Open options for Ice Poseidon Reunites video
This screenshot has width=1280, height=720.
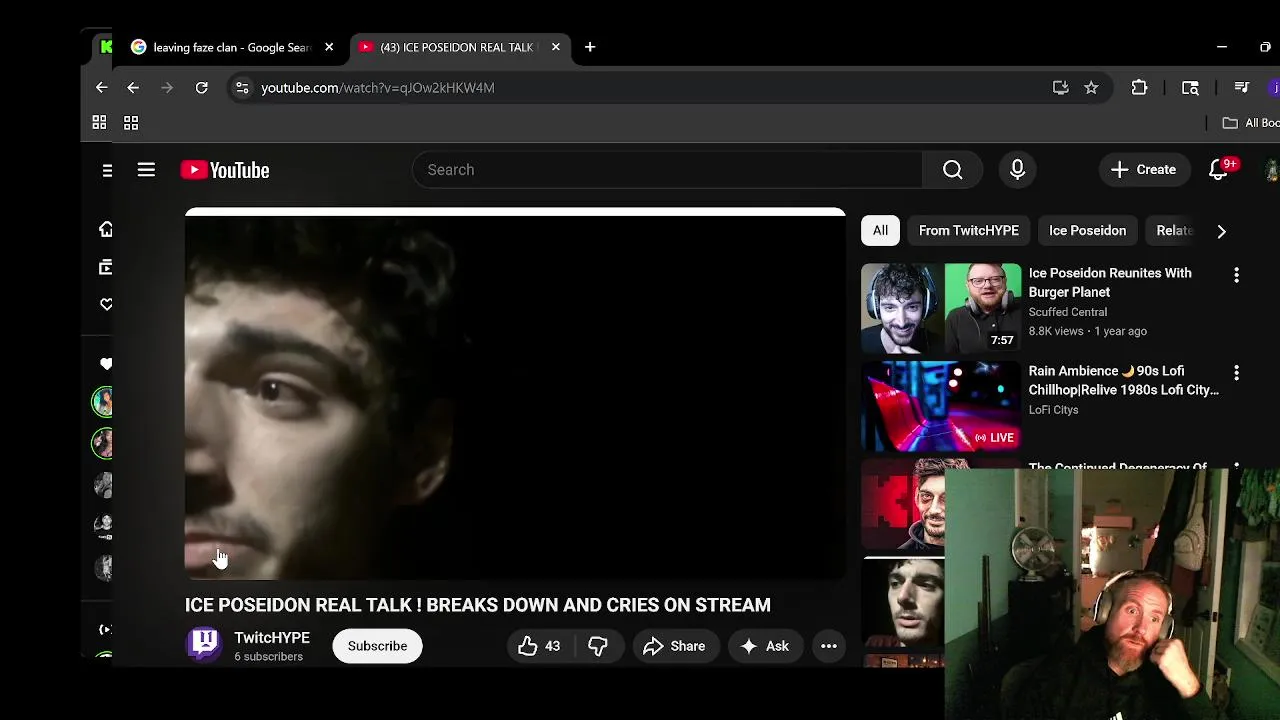click(x=1236, y=275)
